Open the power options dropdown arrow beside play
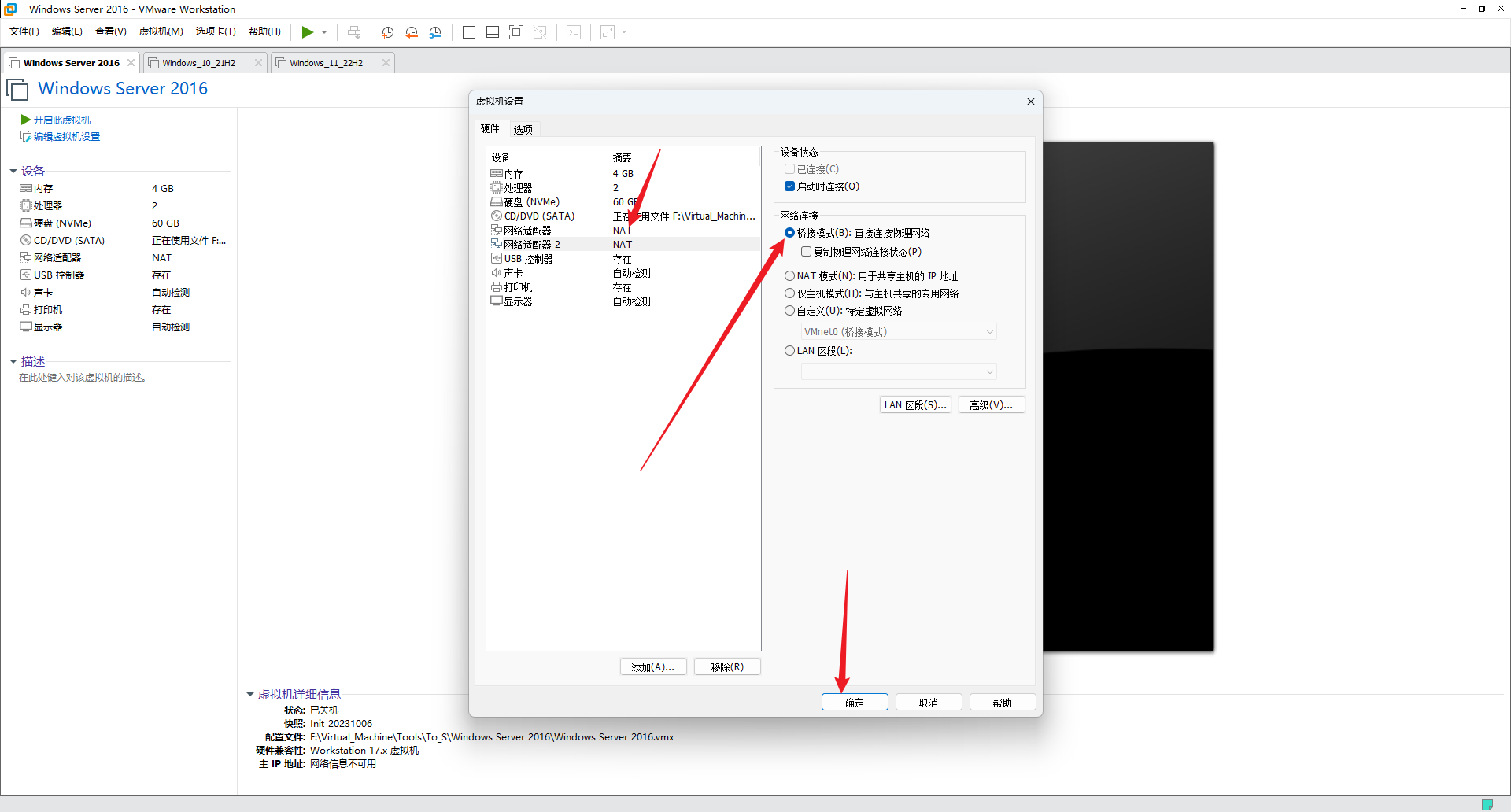This screenshot has width=1511, height=812. coord(324,32)
